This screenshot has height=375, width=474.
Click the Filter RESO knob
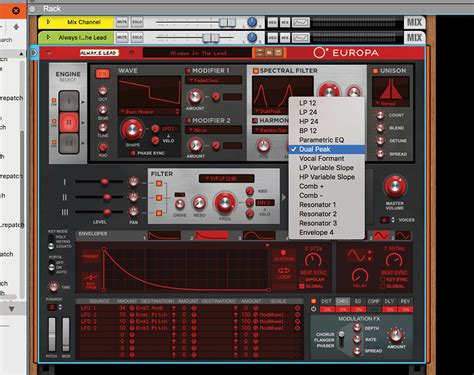(199, 203)
